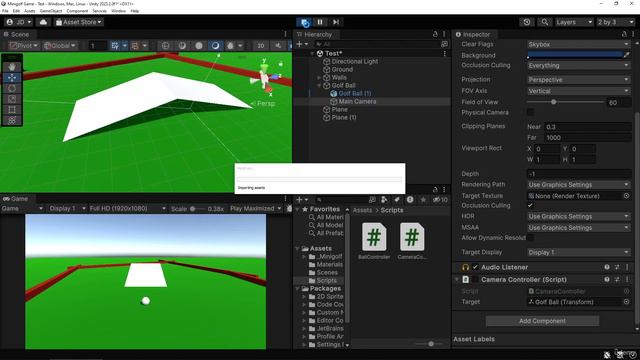The width and height of the screenshot is (640, 360).
Task: Collapse the Test scene root
Action: [x=312, y=53]
